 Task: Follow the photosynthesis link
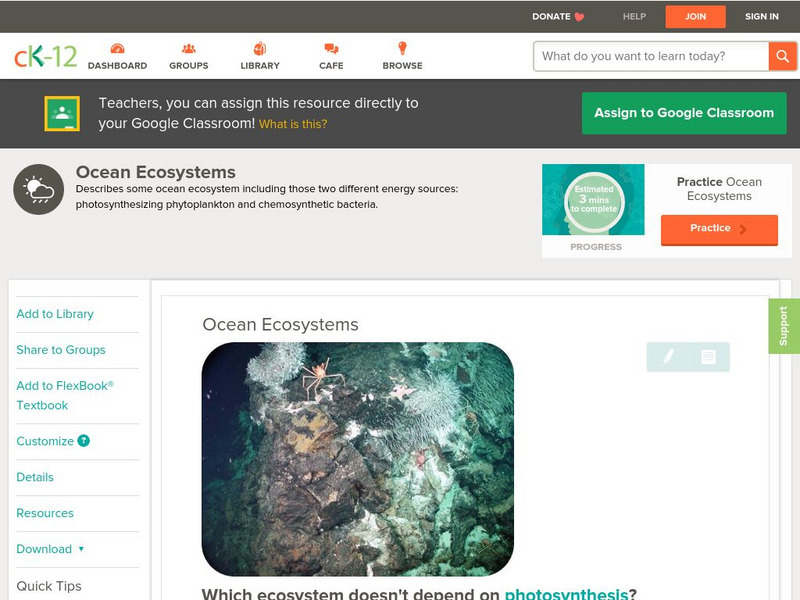click(567, 592)
